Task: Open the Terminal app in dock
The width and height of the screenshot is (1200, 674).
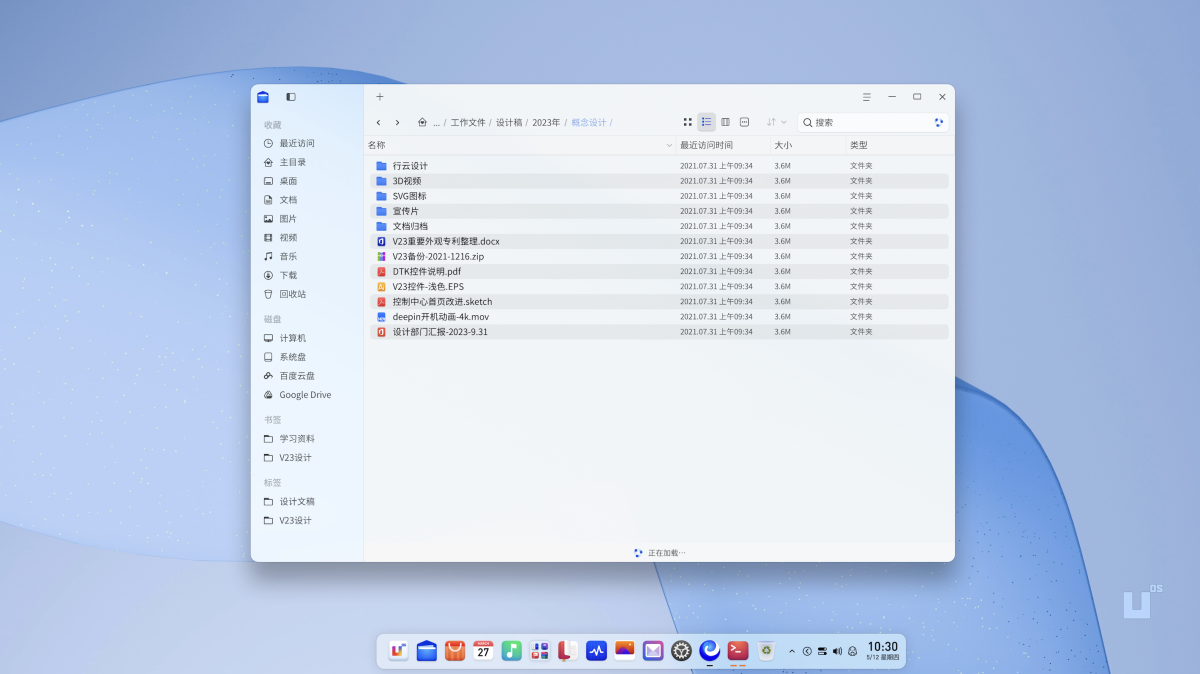Action: [x=738, y=651]
